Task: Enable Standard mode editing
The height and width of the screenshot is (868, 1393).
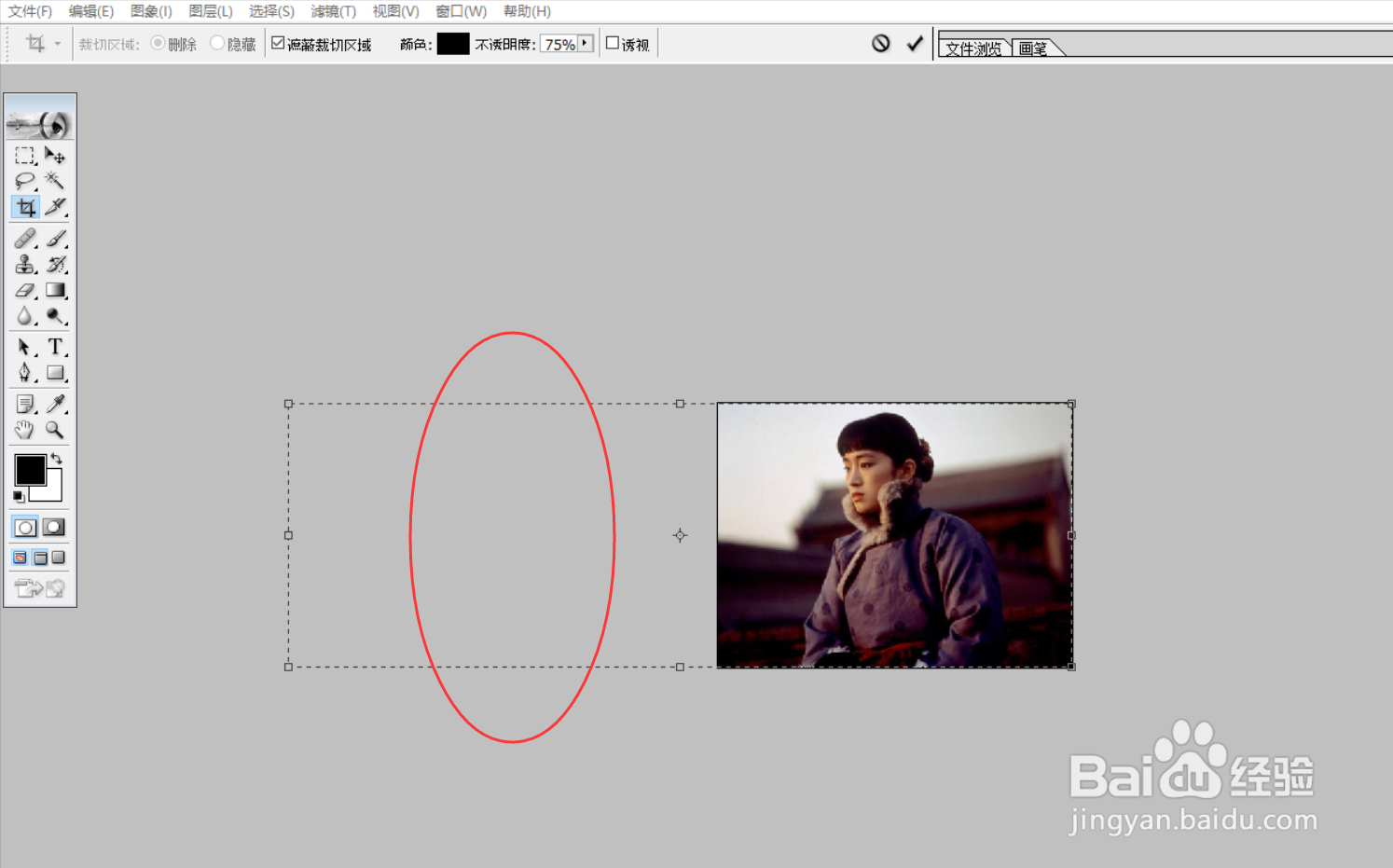Action: coord(25,528)
